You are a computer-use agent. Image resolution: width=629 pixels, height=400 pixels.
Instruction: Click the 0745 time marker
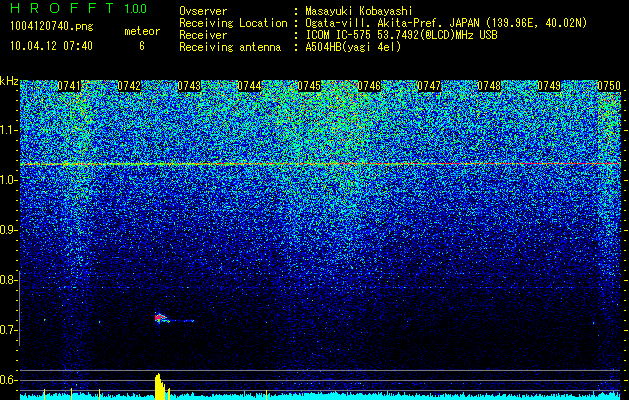click(309, 86)
